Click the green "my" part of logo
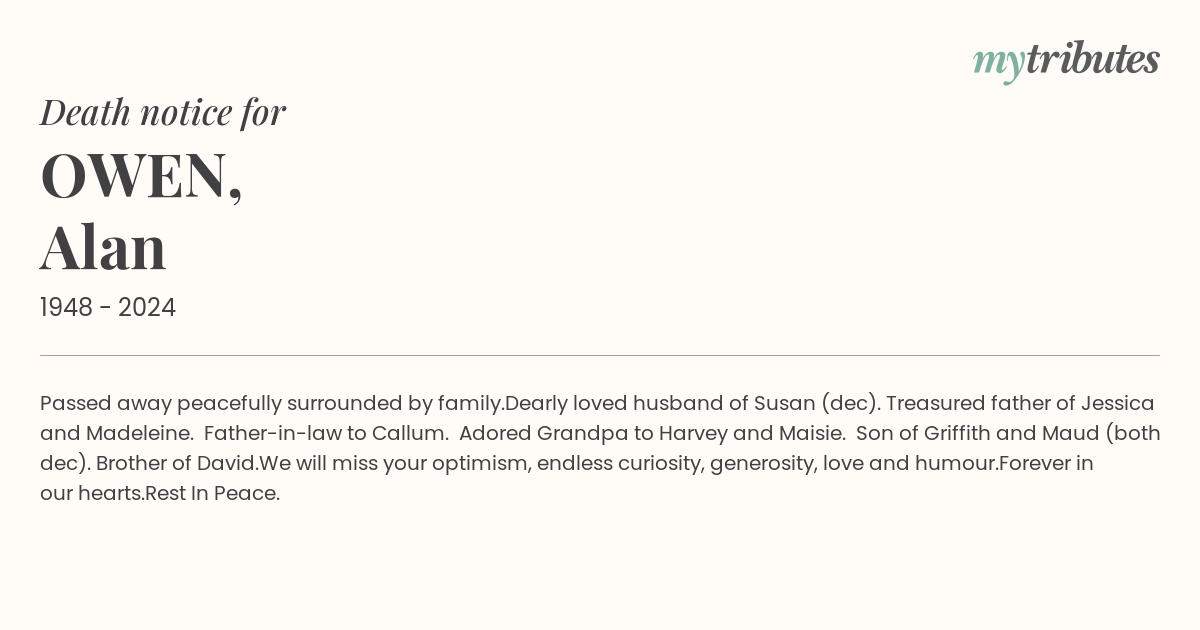 click(x=999, y=63)
